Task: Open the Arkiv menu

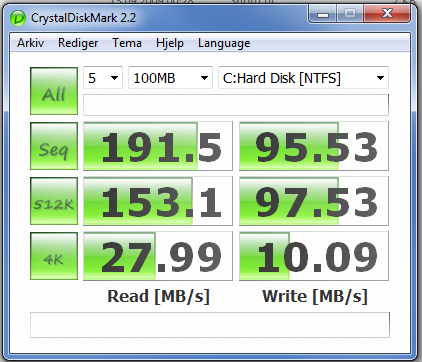Action: pos(30,43)
